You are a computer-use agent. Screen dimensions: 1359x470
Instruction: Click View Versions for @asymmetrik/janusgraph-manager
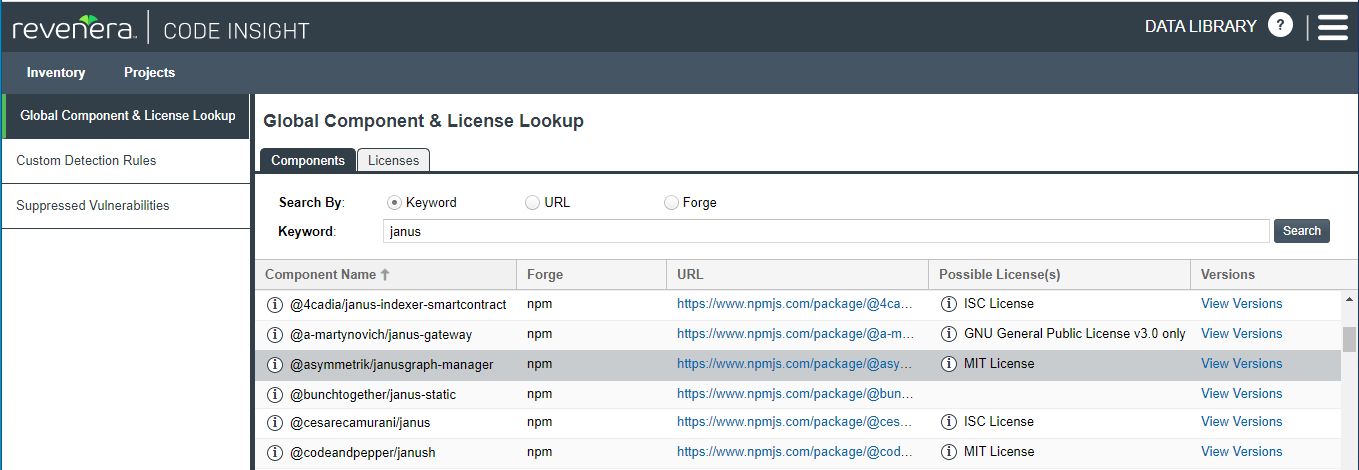coord(1241,364)
